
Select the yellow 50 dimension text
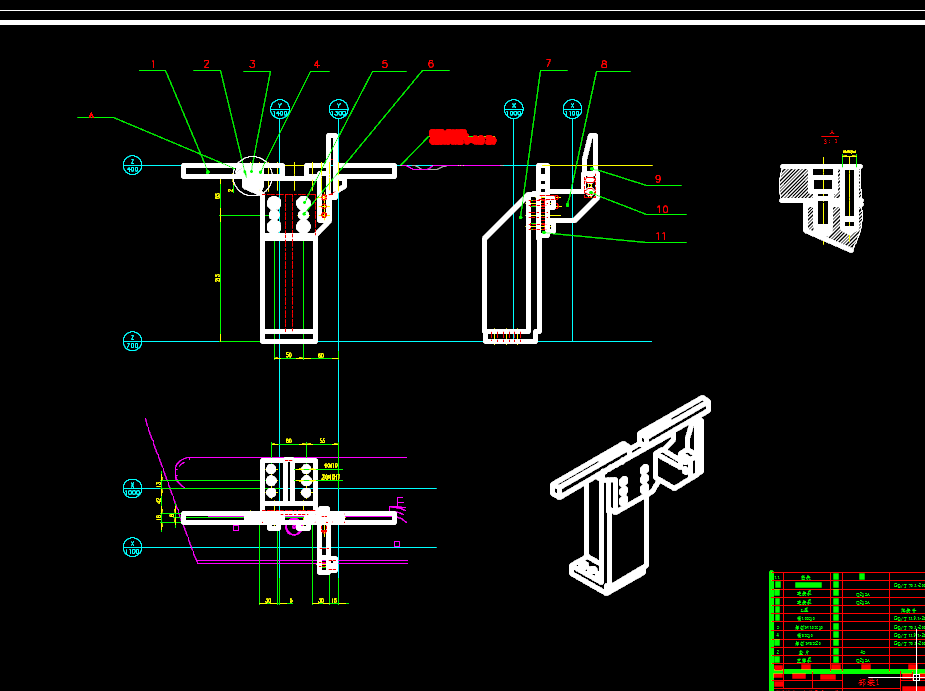(x=289, y=355)
